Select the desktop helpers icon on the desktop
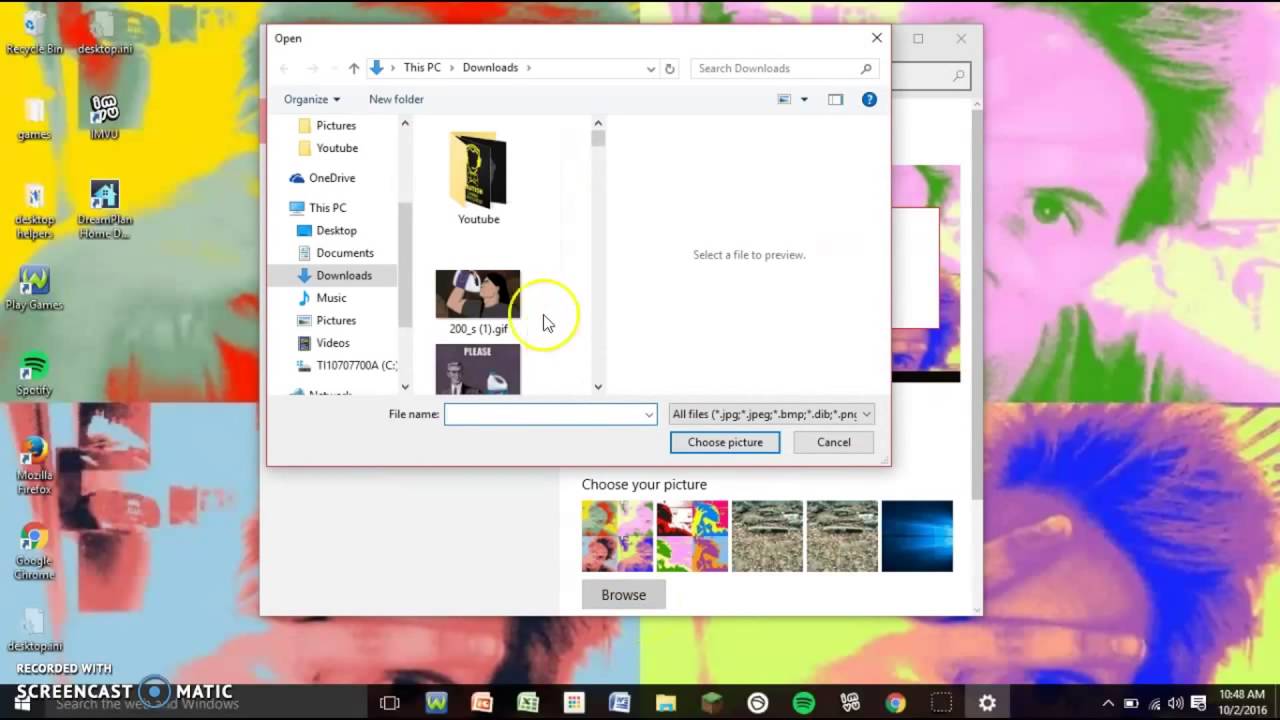This screenshot has height=720, width=1280. point(34,210)
